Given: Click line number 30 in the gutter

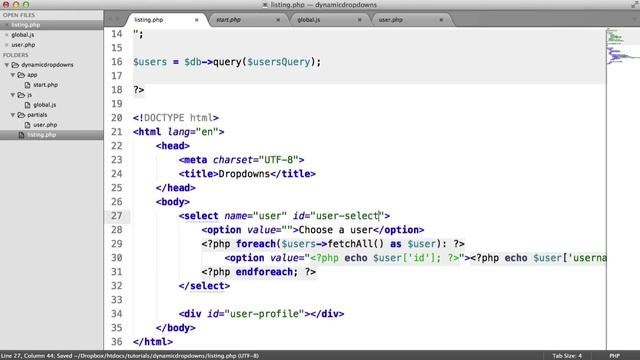Looking at the screenshot, I should (x=117, y=258).
